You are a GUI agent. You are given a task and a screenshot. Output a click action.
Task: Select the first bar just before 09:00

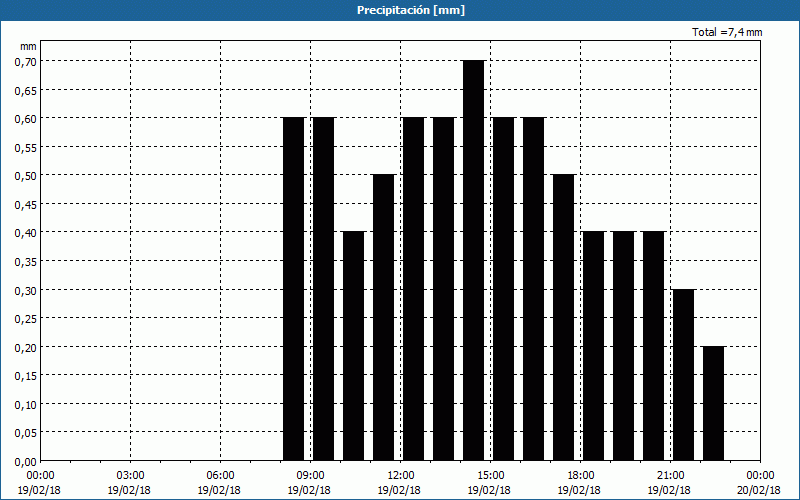pos(293,289)
